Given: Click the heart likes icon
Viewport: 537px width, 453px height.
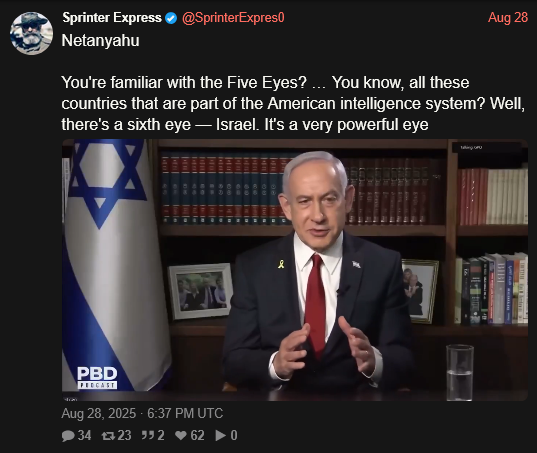Looking at the screenshot, I should (x=181, y=436).
